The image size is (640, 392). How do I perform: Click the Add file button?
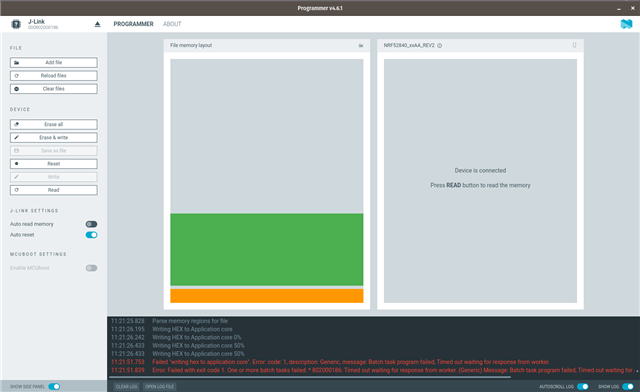[x=53, y=62]
